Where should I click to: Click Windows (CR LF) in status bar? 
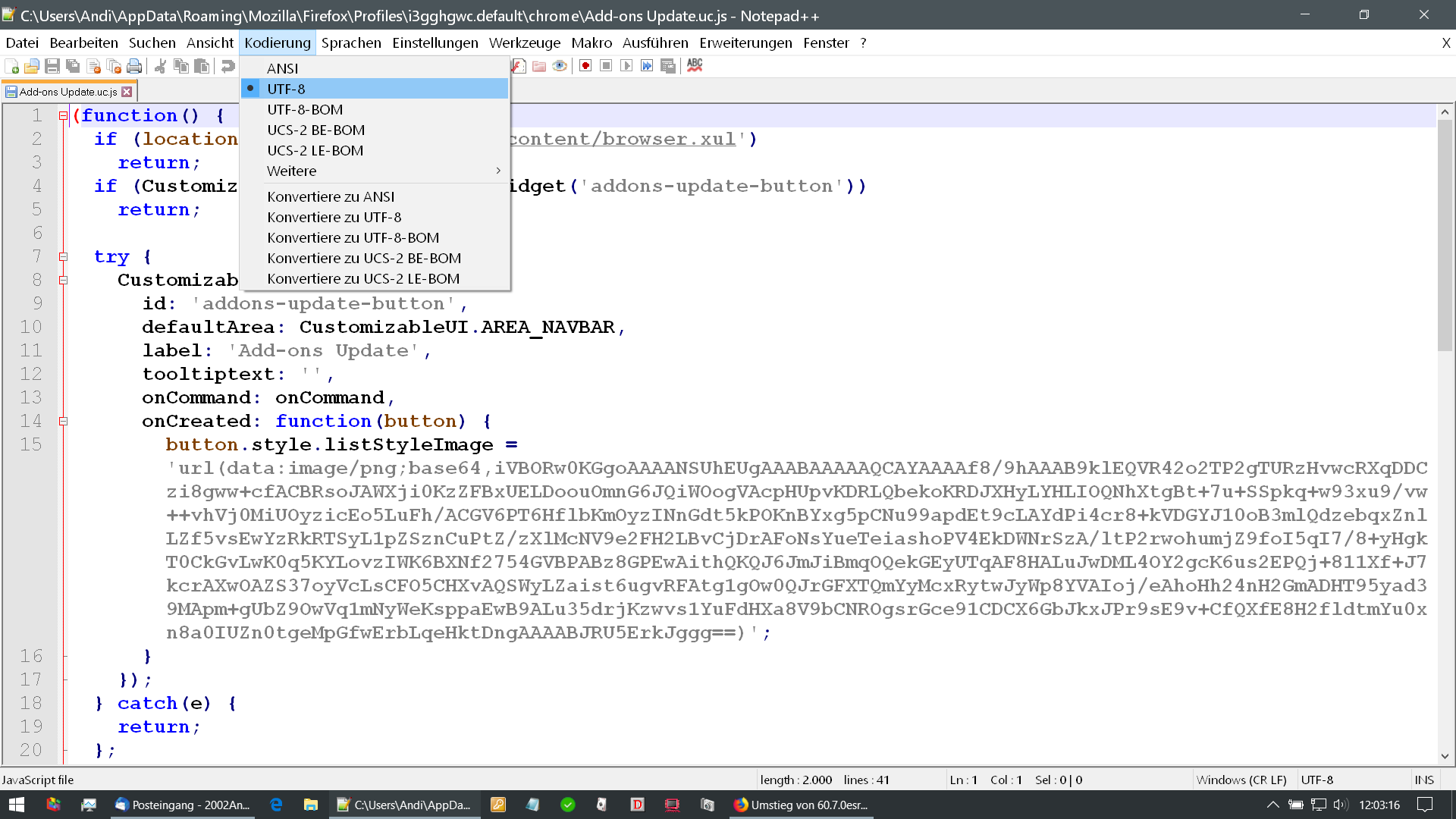[1241, 780]
